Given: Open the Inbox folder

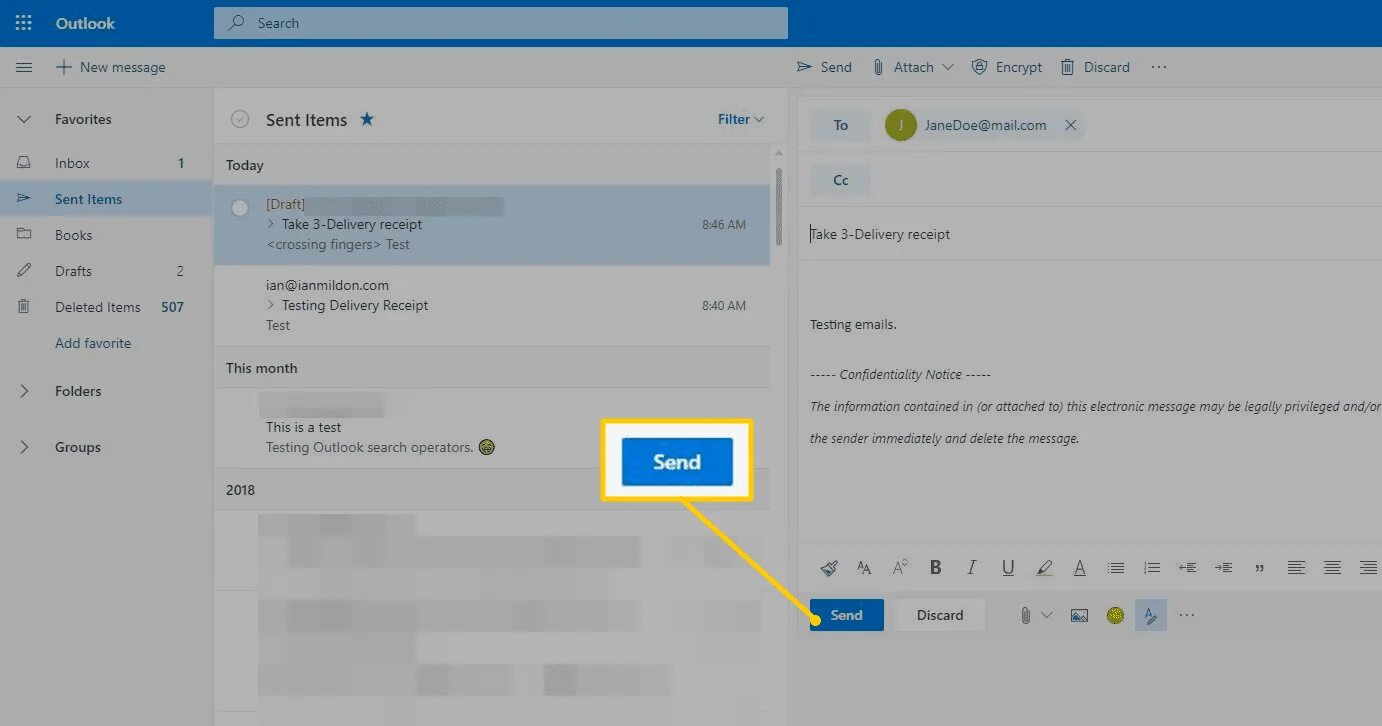Looking at the screenshot, I should click(105, 163).
